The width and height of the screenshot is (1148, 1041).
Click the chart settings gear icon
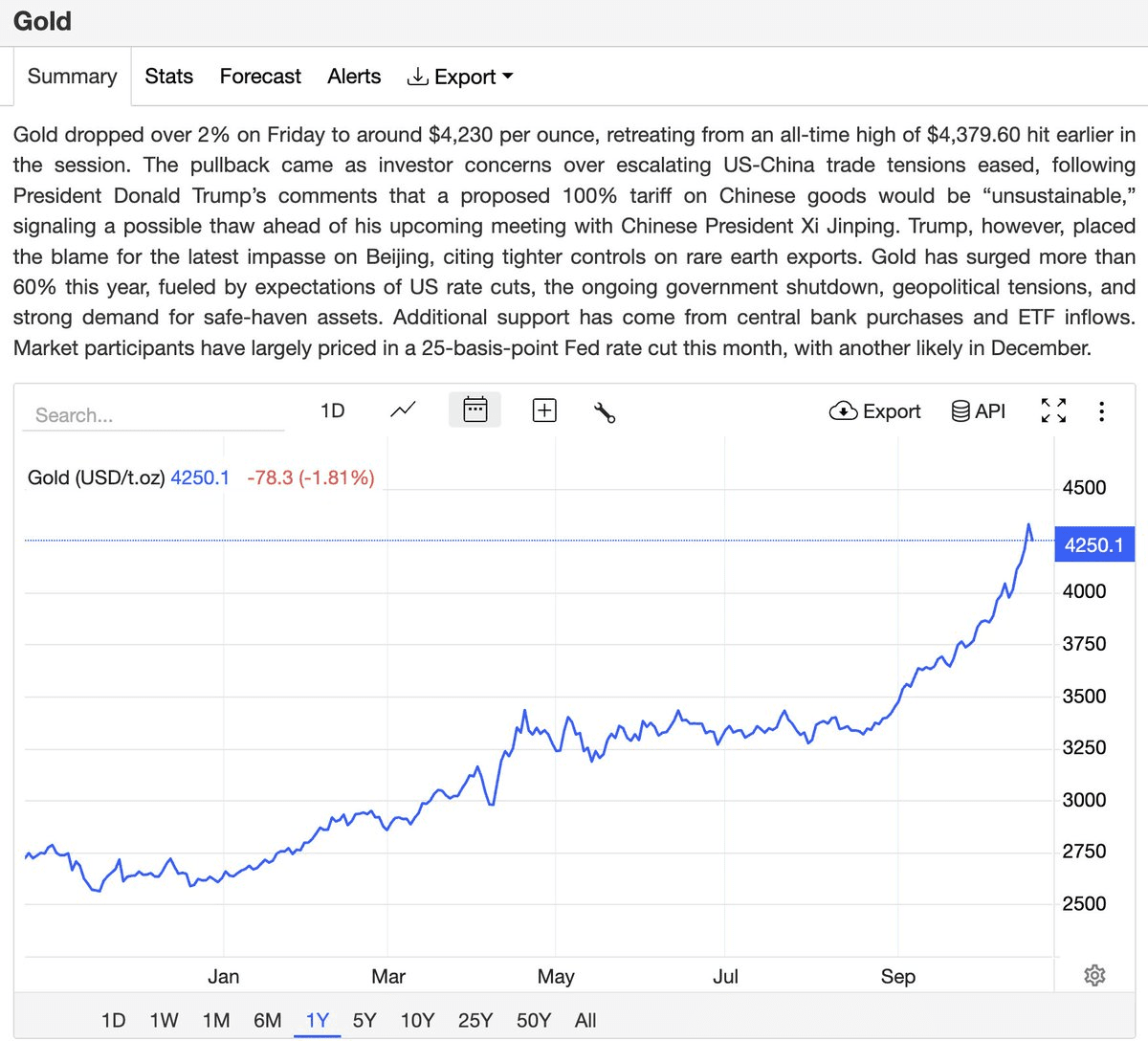pos(1094,975)
